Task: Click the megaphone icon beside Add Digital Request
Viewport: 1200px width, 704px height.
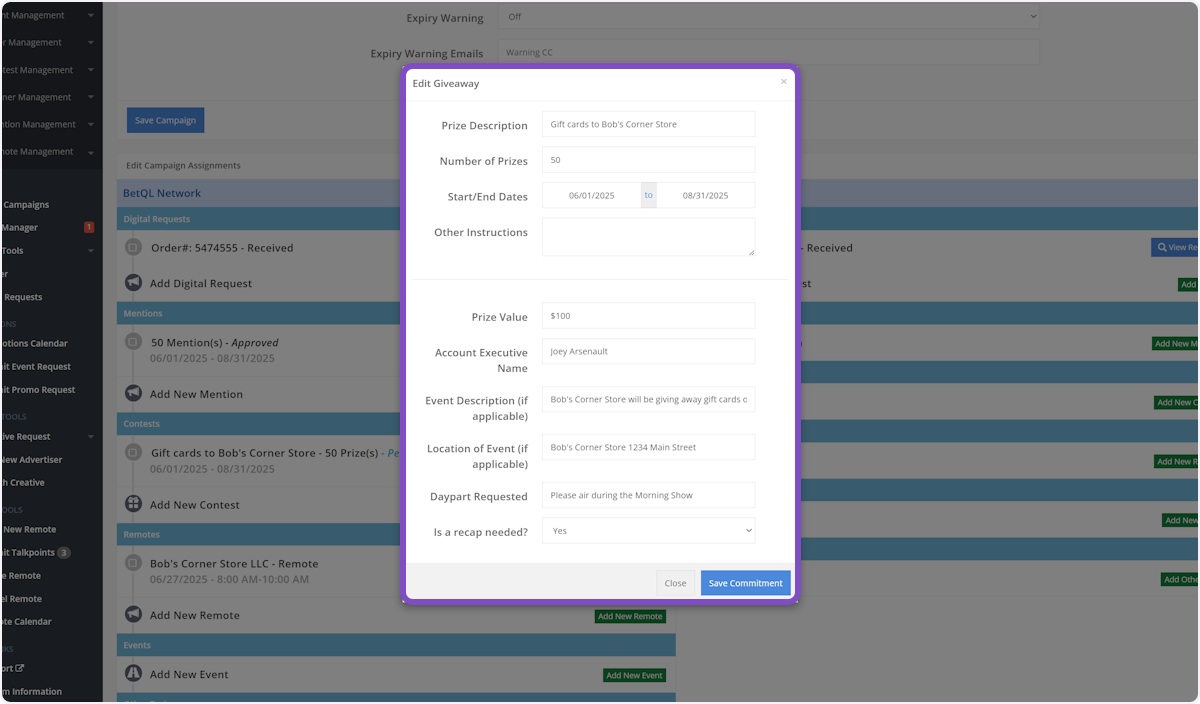Action: [133, 283]
